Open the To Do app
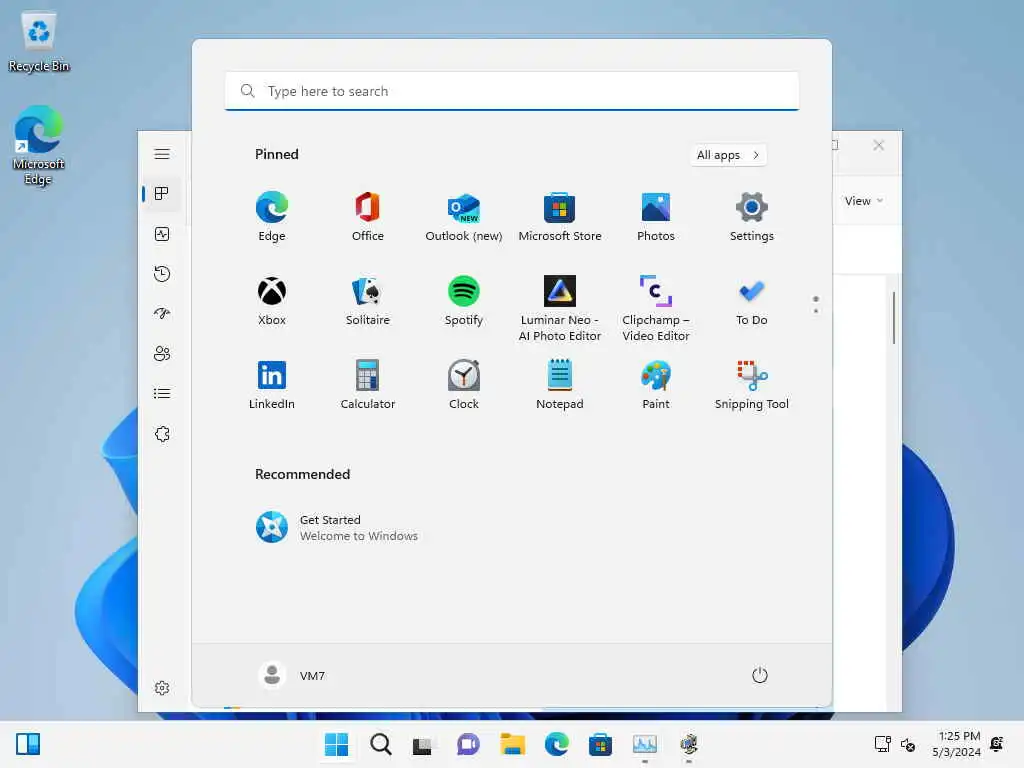 [x=752, y=300]
